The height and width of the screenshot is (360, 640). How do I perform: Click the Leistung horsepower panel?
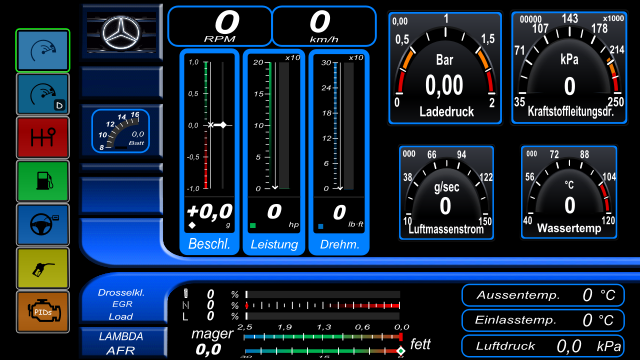pos(274,152)
